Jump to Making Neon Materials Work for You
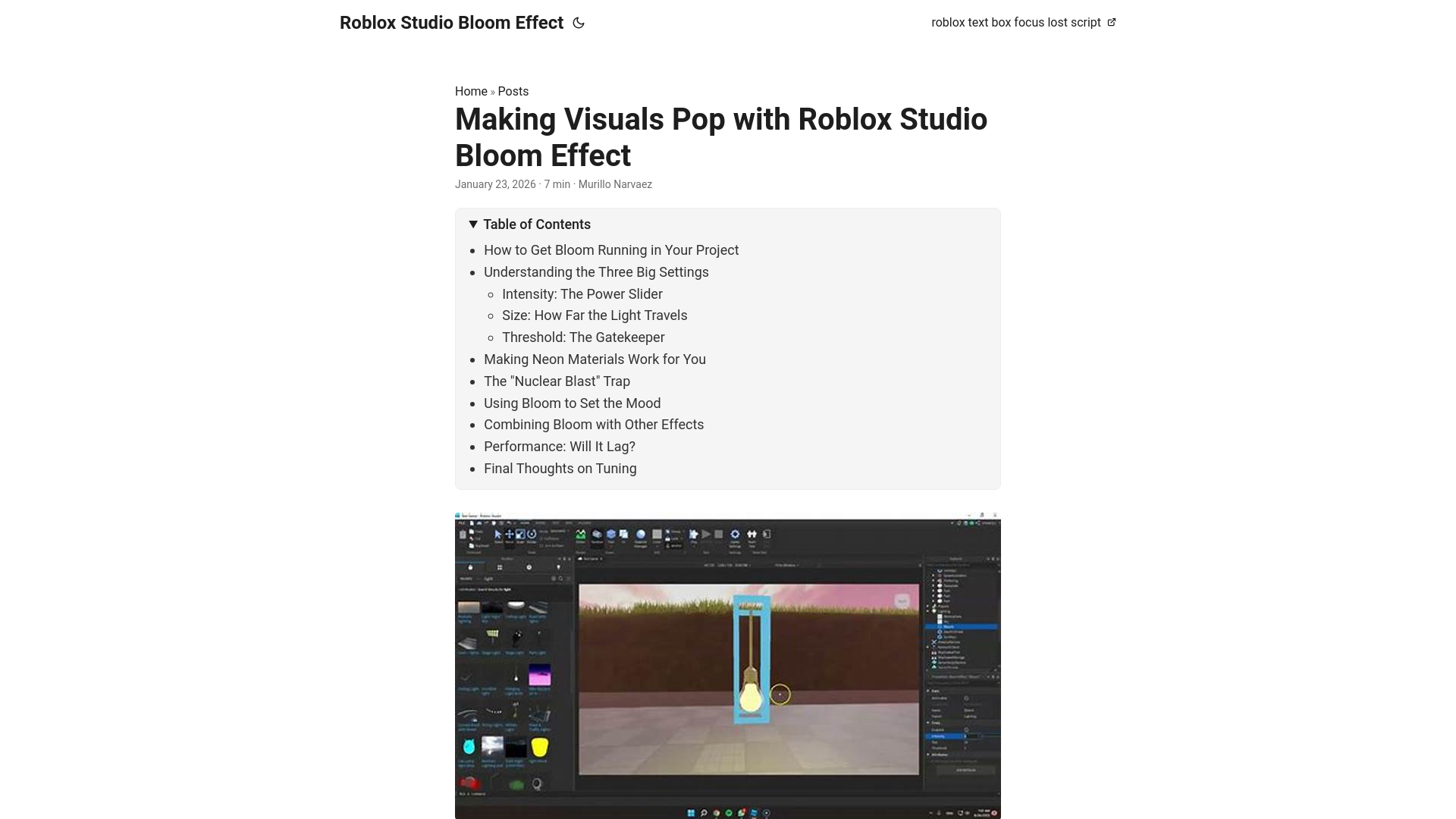This screenshot has width=1456, height=819. coord(595,359)
